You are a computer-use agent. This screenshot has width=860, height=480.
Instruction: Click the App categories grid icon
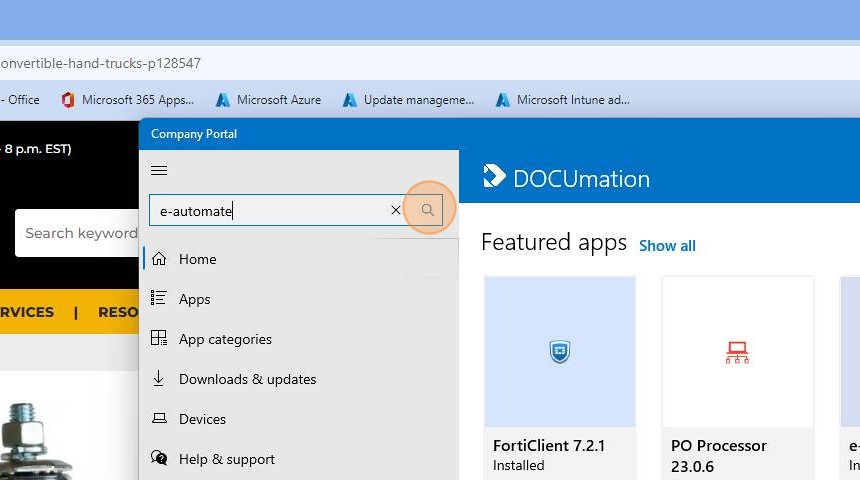pos(159,338)
